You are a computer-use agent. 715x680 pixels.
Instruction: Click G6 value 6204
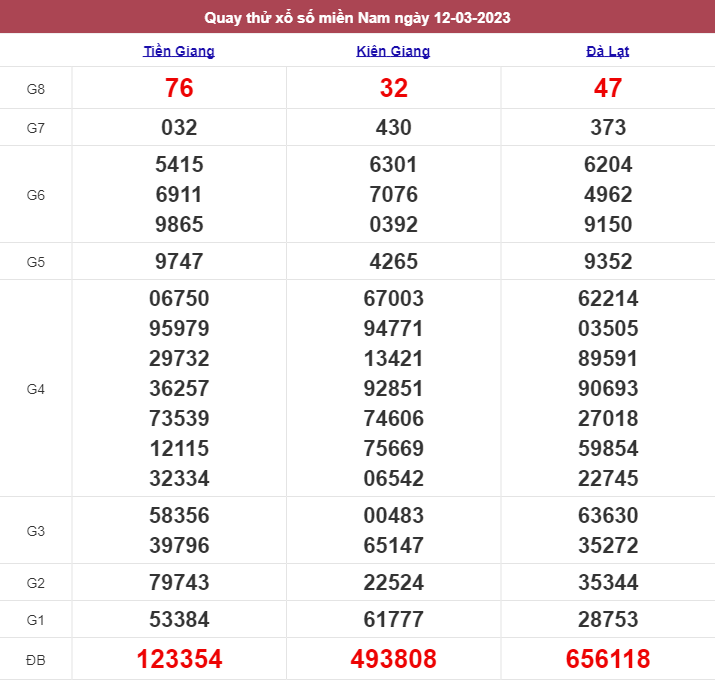pyautogui.click(x=608, y=165)
